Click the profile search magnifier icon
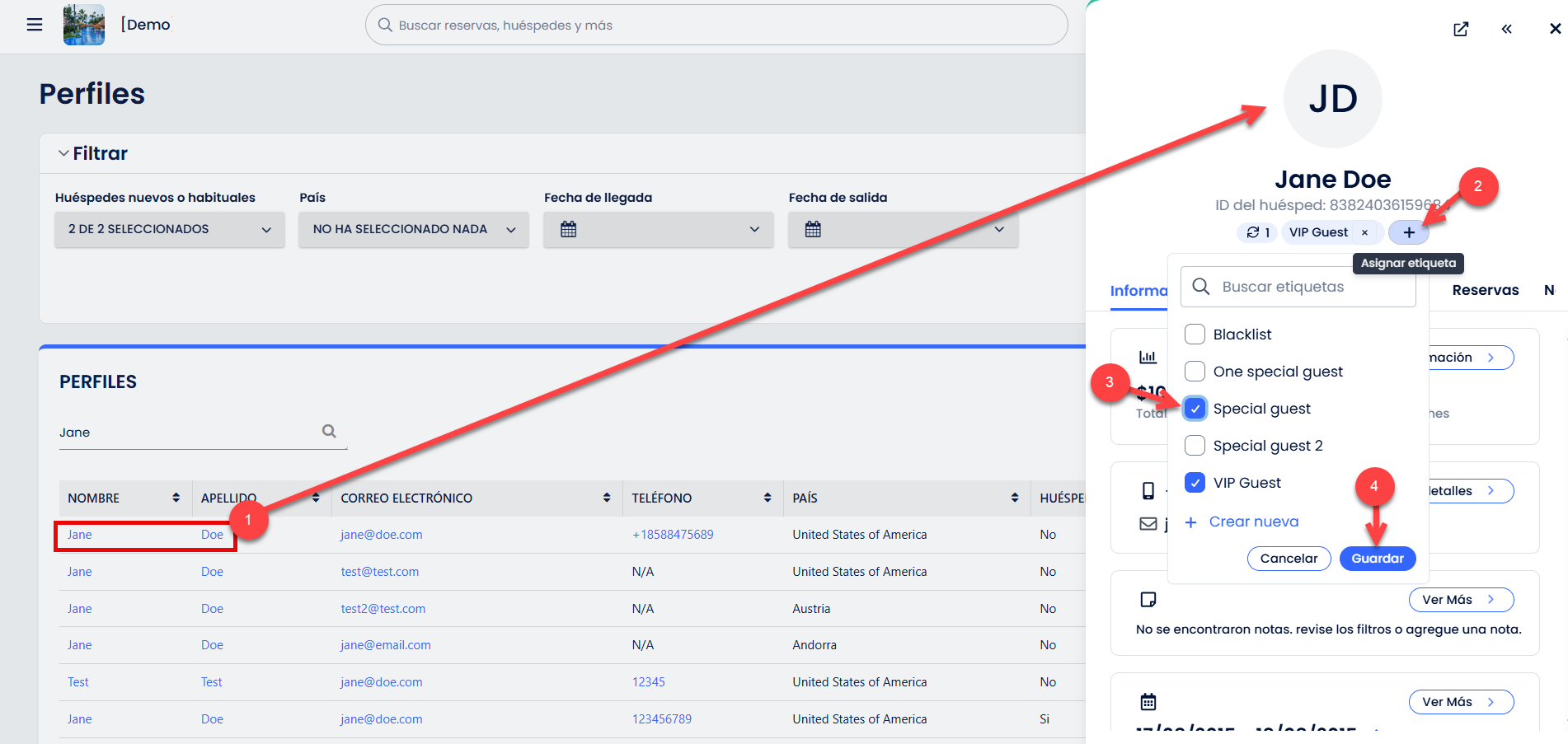The width and height of the screenshot is (1568, 744). coord(329,431)
